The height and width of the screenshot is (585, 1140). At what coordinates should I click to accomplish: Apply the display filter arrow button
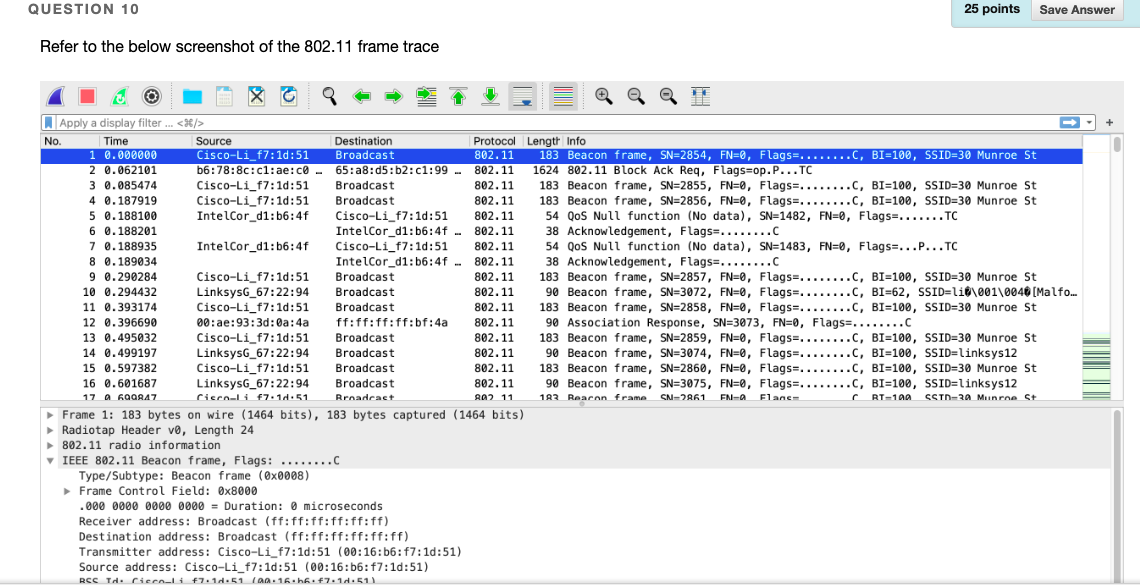click(x=1071, y=123)
